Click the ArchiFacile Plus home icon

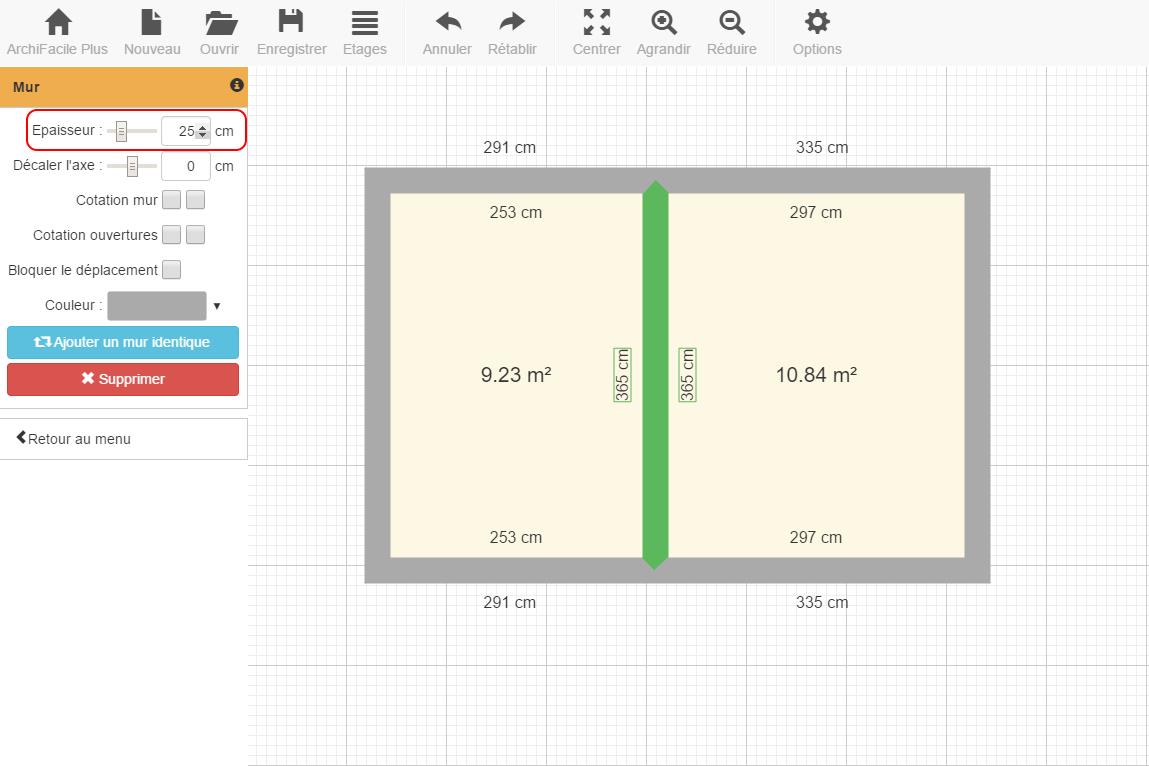click(58, 23)
